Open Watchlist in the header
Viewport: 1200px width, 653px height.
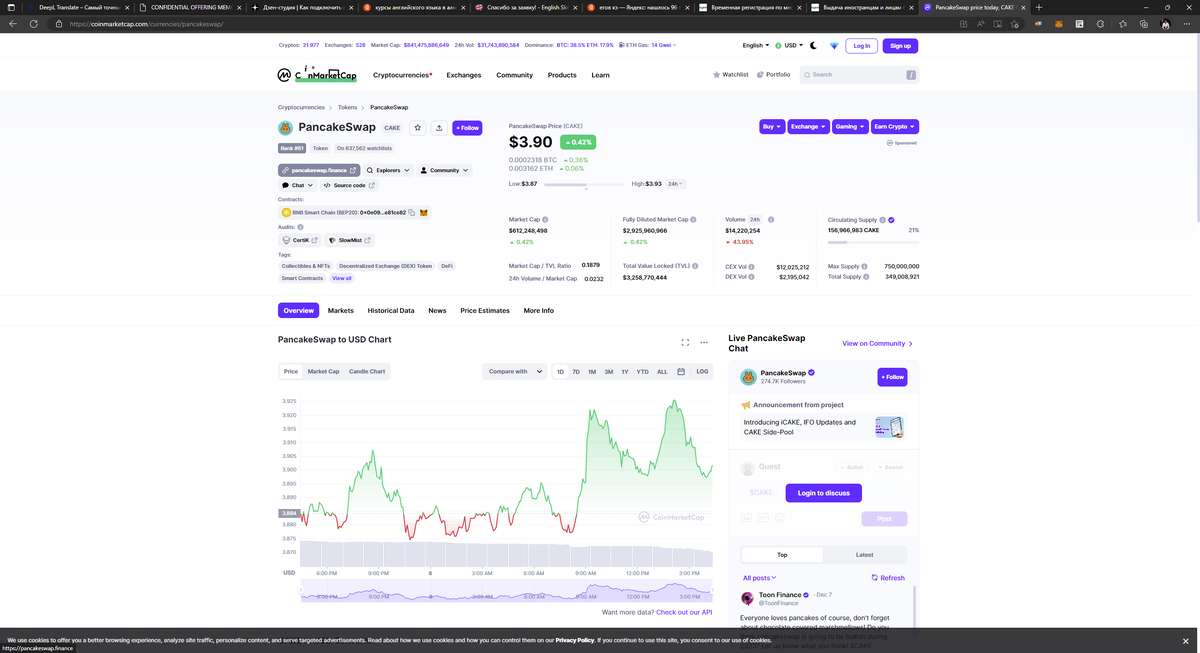coord(730,74)
